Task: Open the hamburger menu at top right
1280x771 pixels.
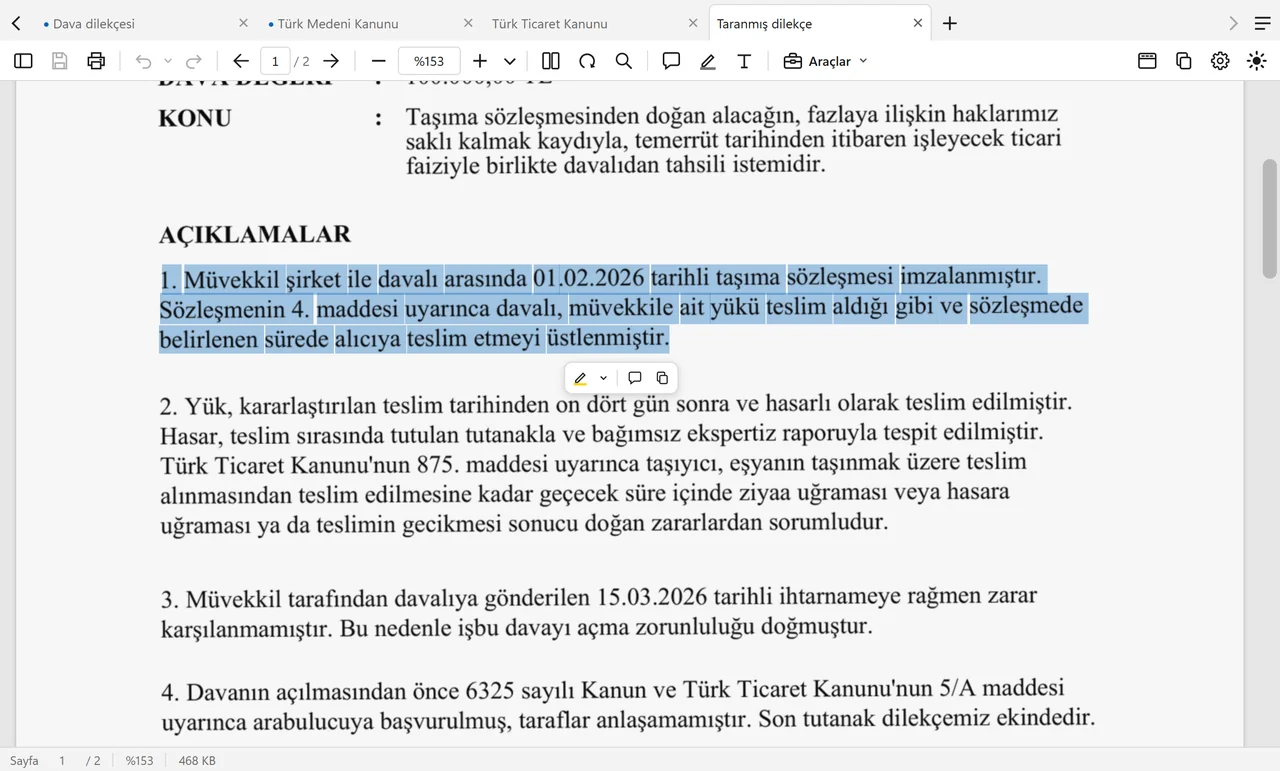Action: pyautogui.click(x=1262, y=23)
